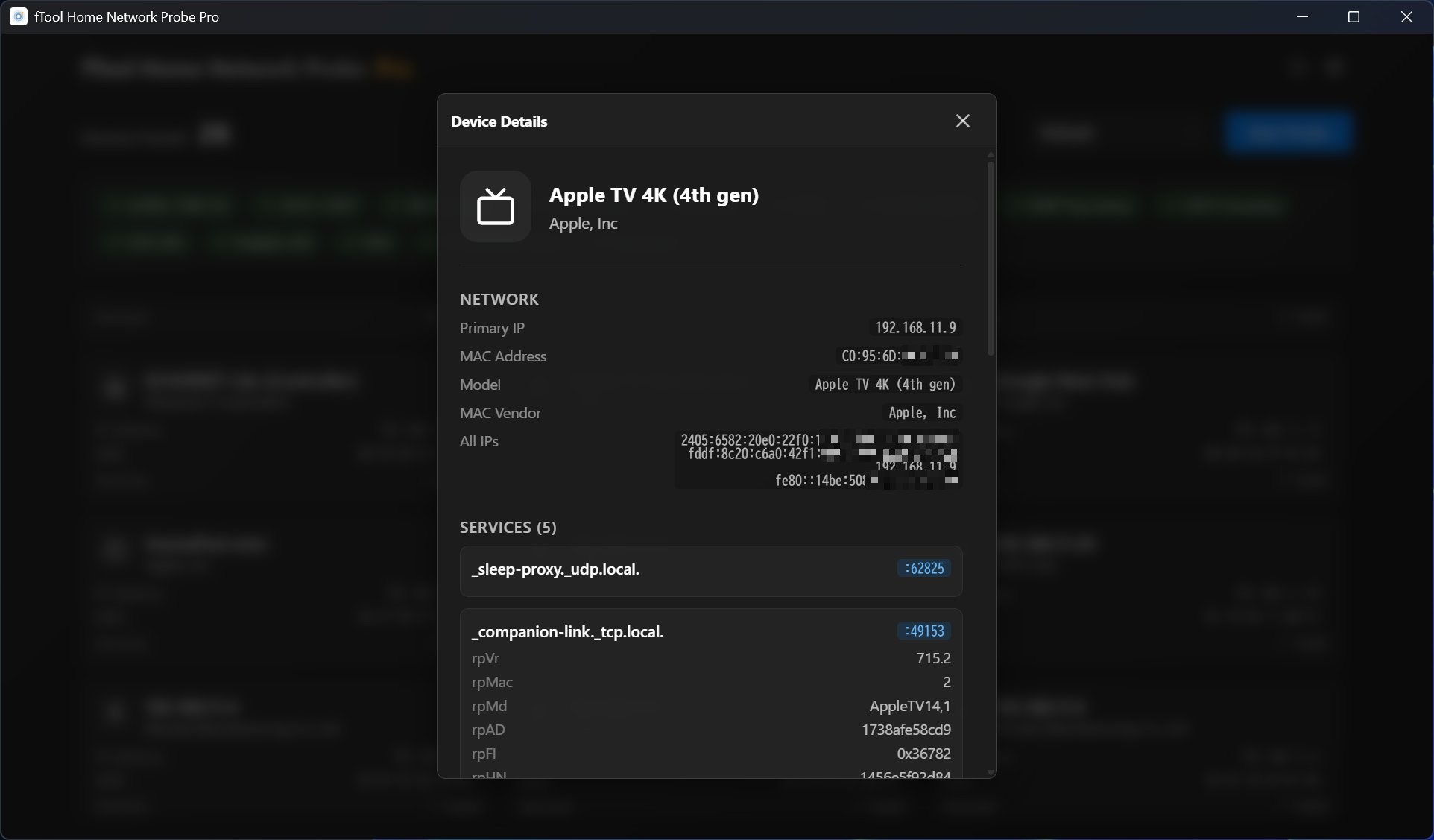Click the Apple TV device icon
The height and width of the screenshot is (840, 1434).
click(495, 206)
